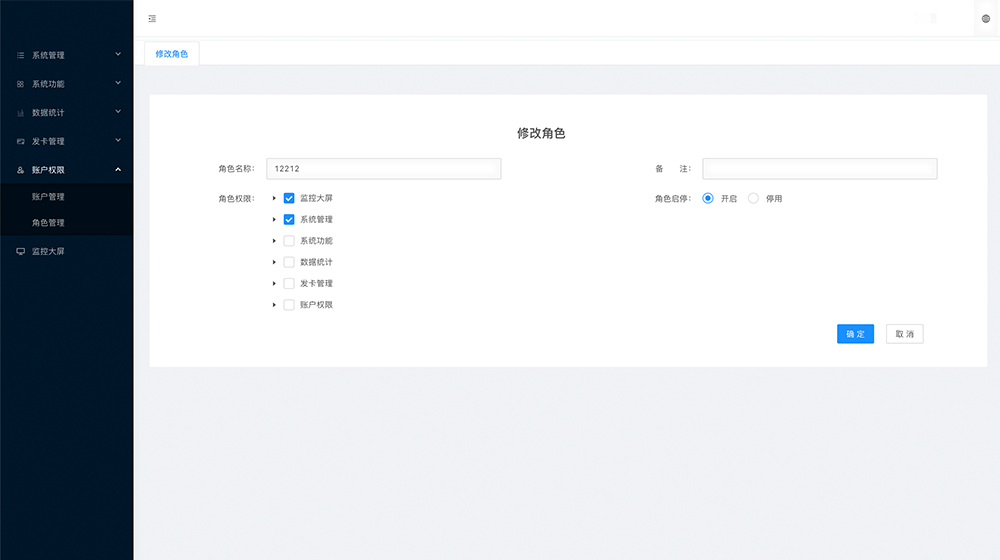Expand the 账户权限 permission tree node arrow

click(x=274, y=305)
